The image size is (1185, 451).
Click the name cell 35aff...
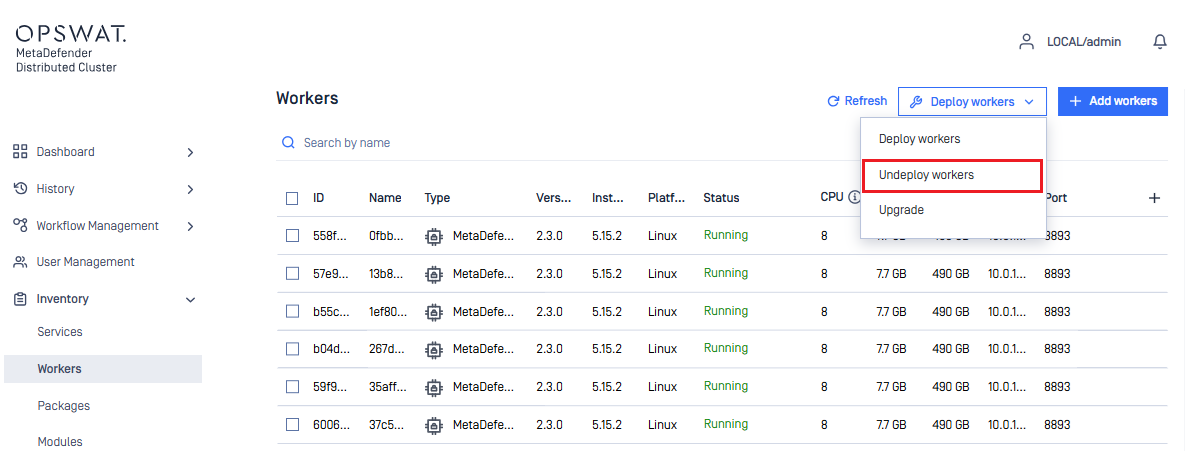(388, 387)
